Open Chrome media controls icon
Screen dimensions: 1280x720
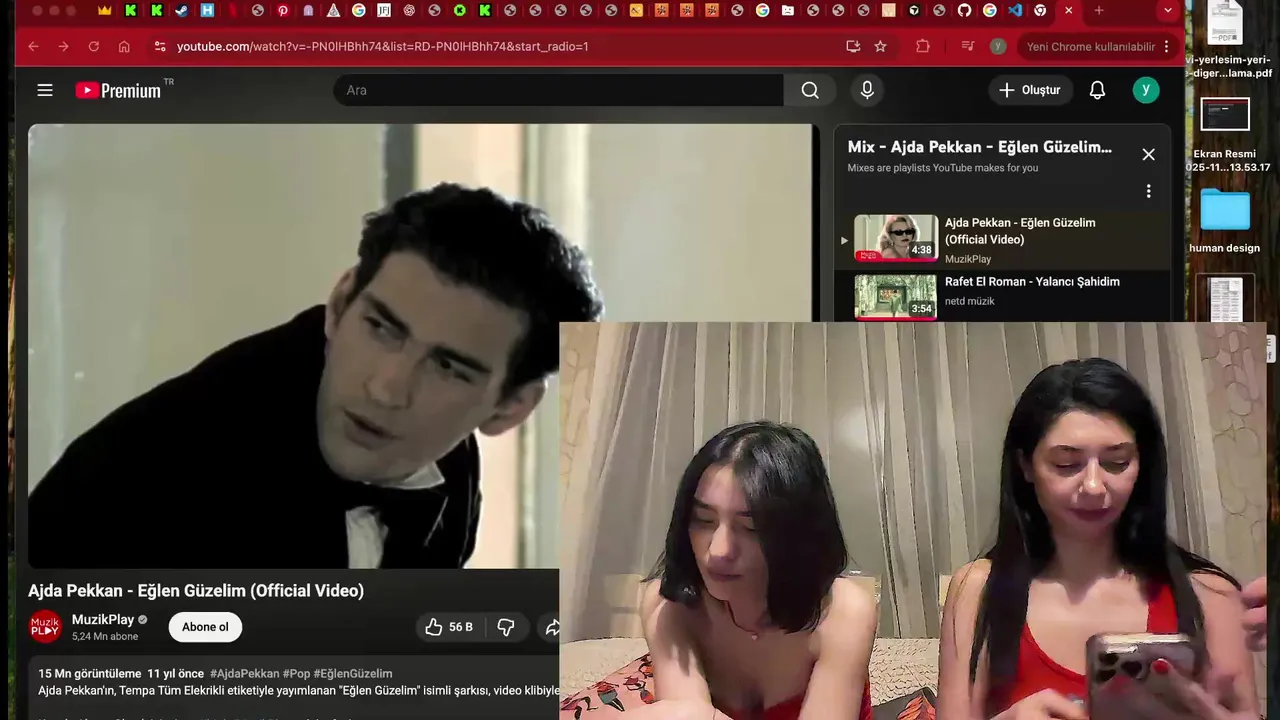967,46
